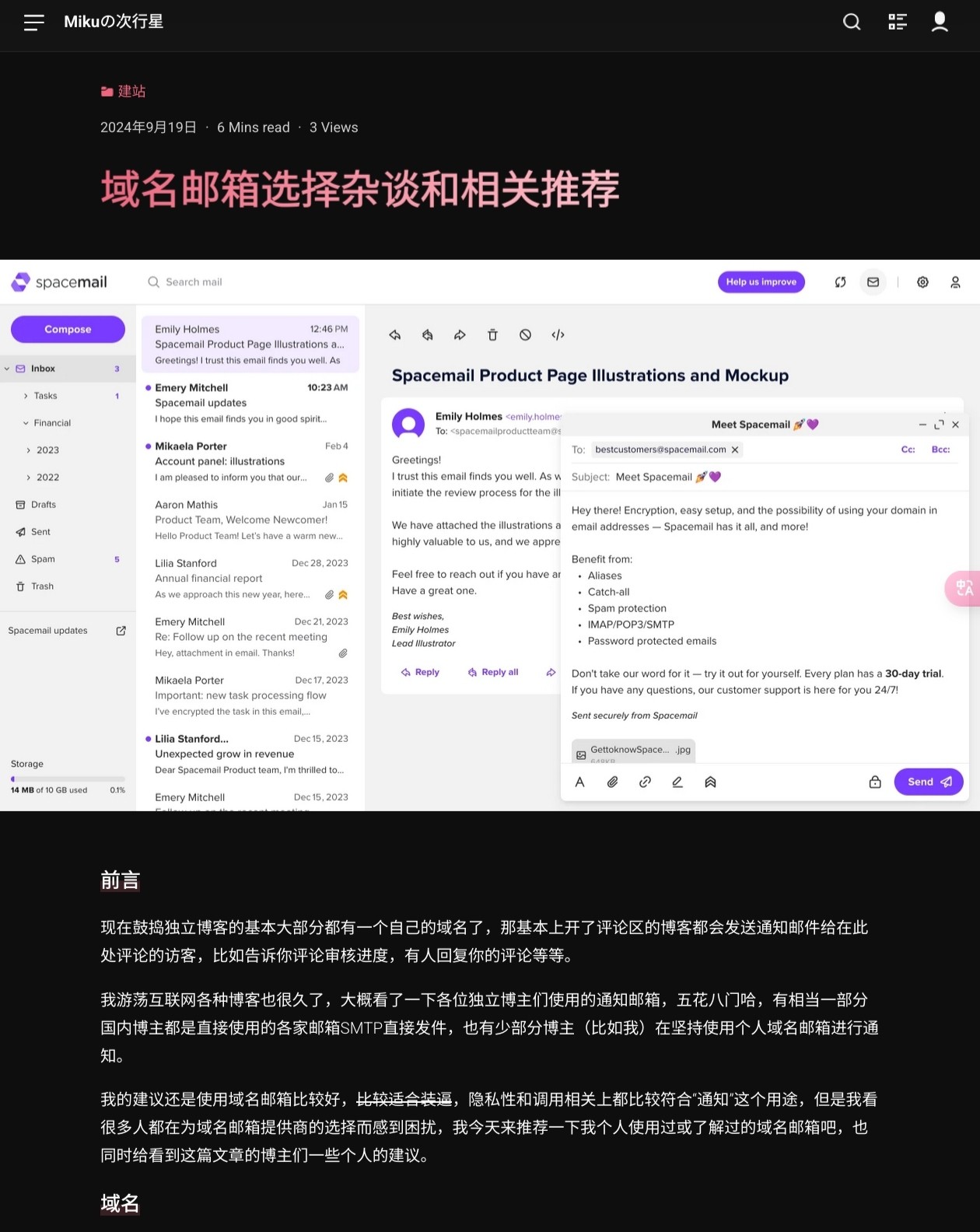Expand the Meet Spacemail compose window
The height and width of the screenshot is (1232, 980).
click(939, 425)
